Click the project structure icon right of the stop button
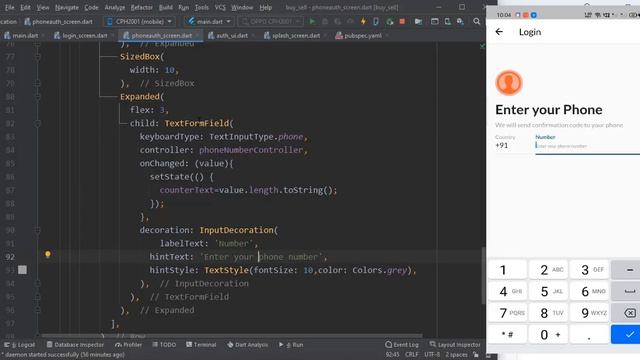 tap(418, 21)
